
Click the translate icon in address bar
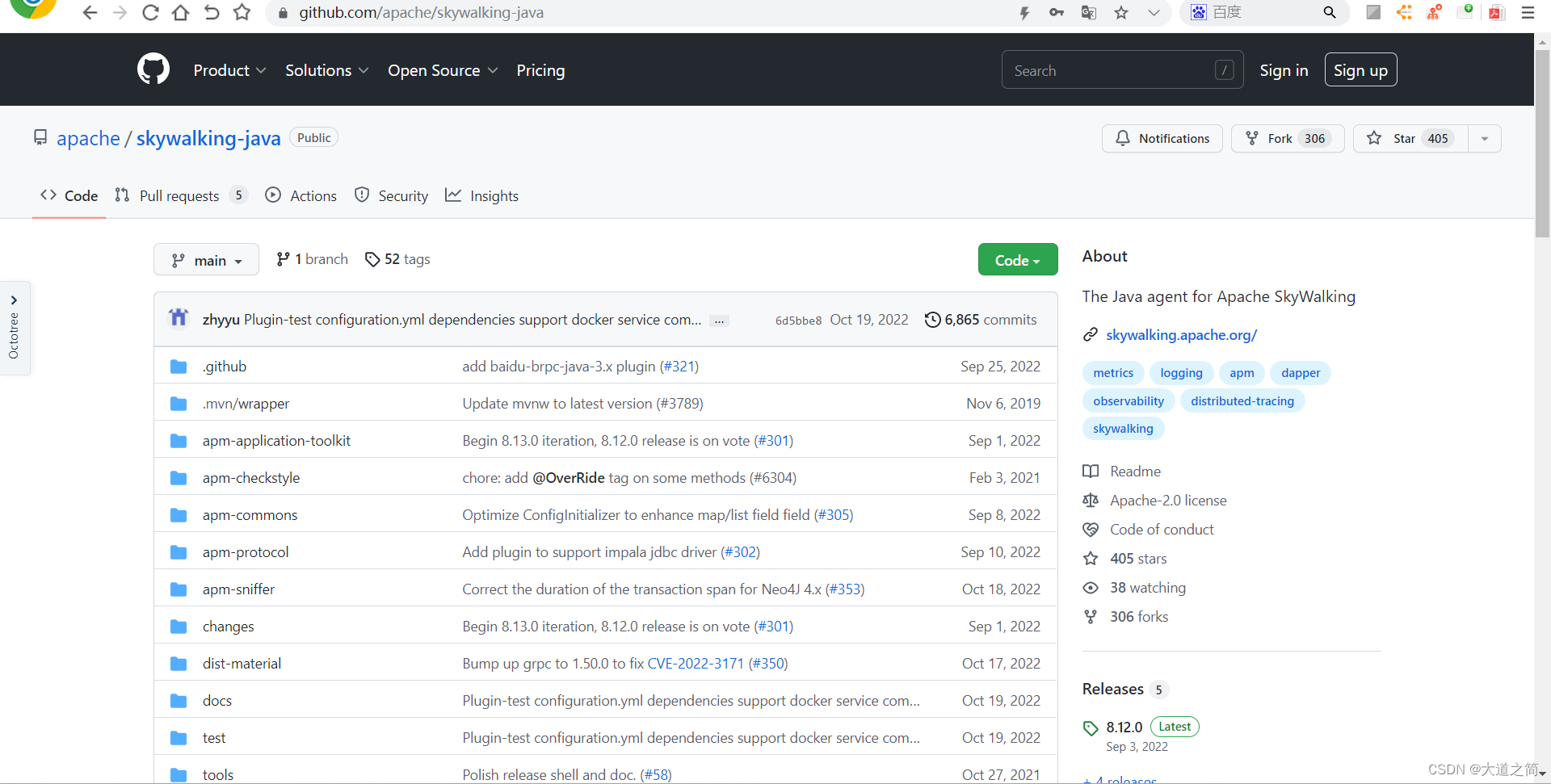coord(1089,13)
